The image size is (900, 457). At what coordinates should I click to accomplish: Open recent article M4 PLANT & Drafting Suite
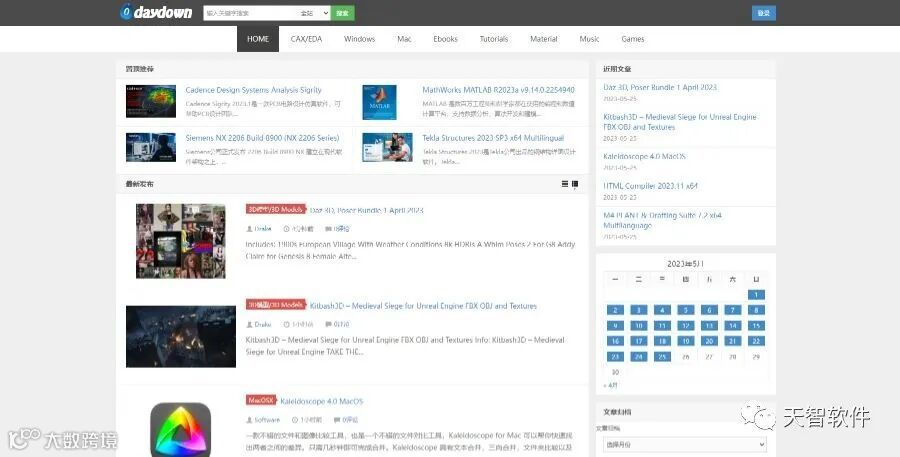662,220
